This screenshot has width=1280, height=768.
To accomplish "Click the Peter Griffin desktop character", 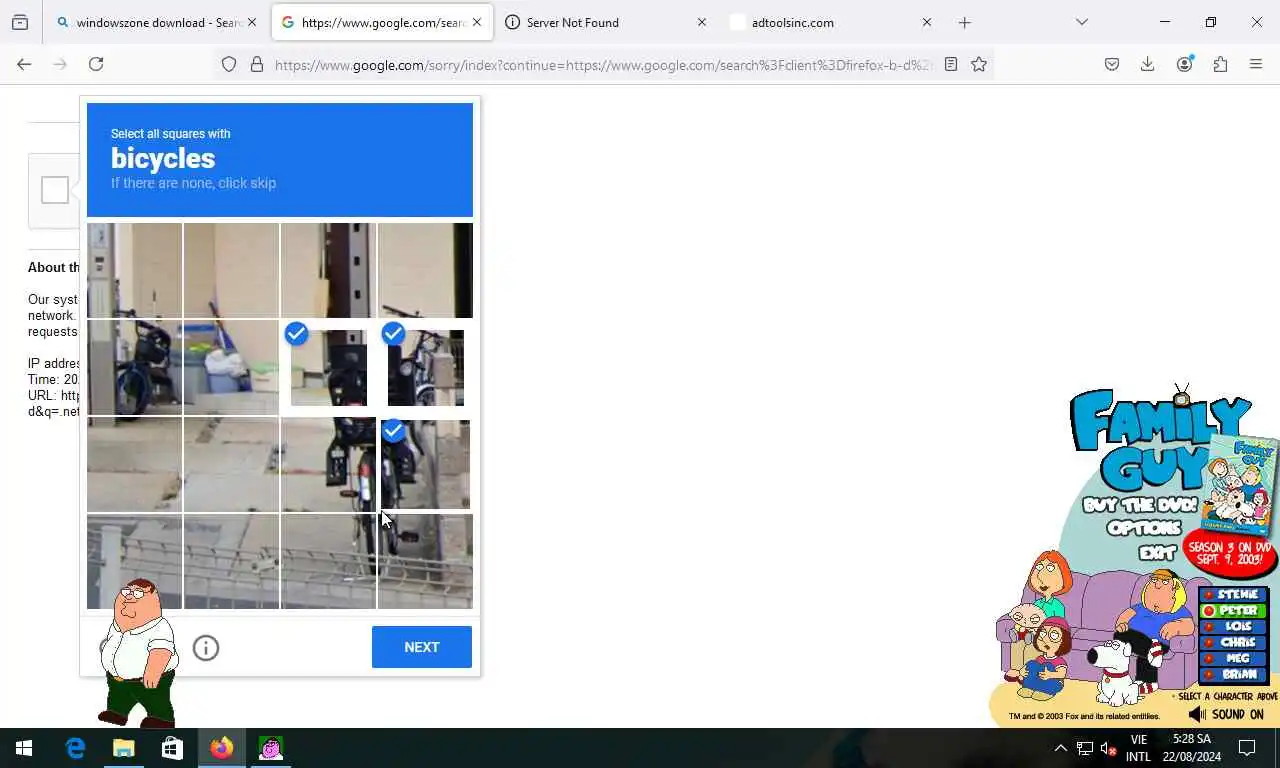I will point(140,652).
